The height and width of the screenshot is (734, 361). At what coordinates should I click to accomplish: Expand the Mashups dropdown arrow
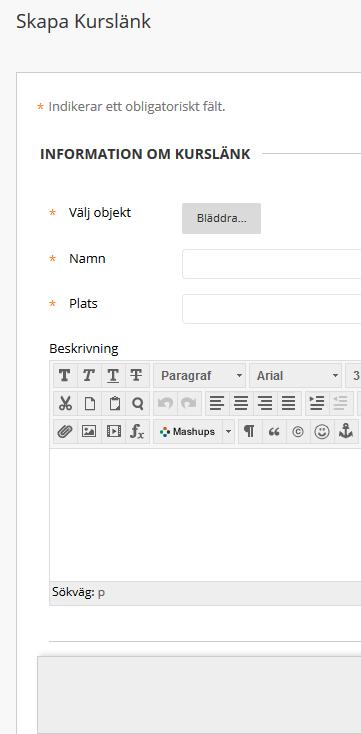(228, 432)
